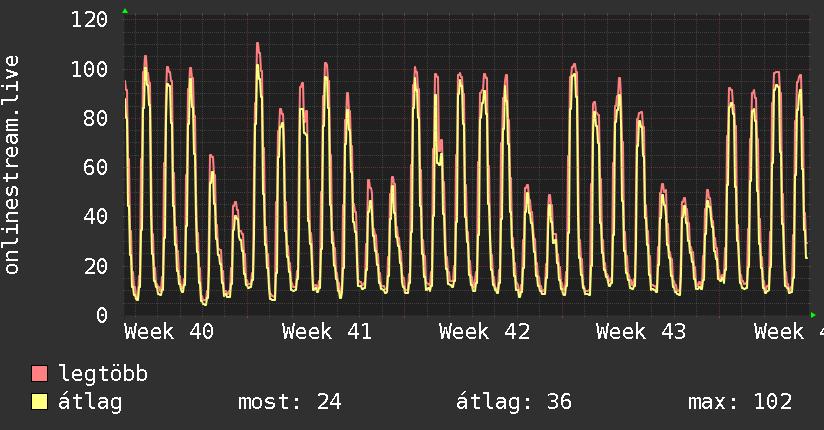The width and height of the screenshot is (824, 430).
Task: Click the green arrow atop the y-axis
Action: (125, 11)
